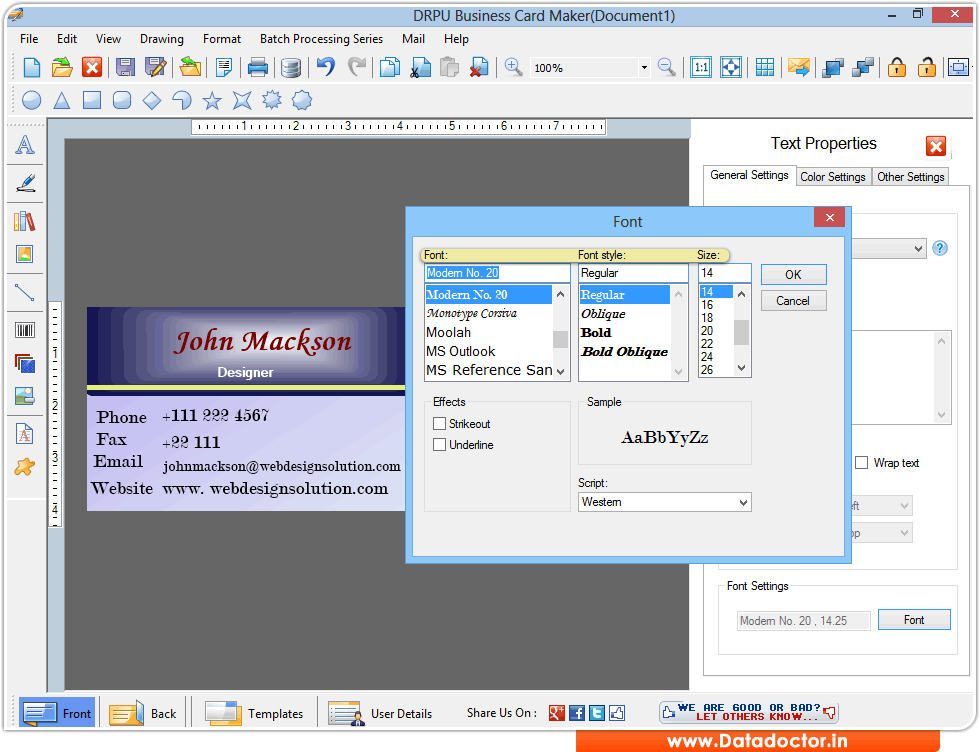Cancel the Font dialog

[x=793, y=301]
